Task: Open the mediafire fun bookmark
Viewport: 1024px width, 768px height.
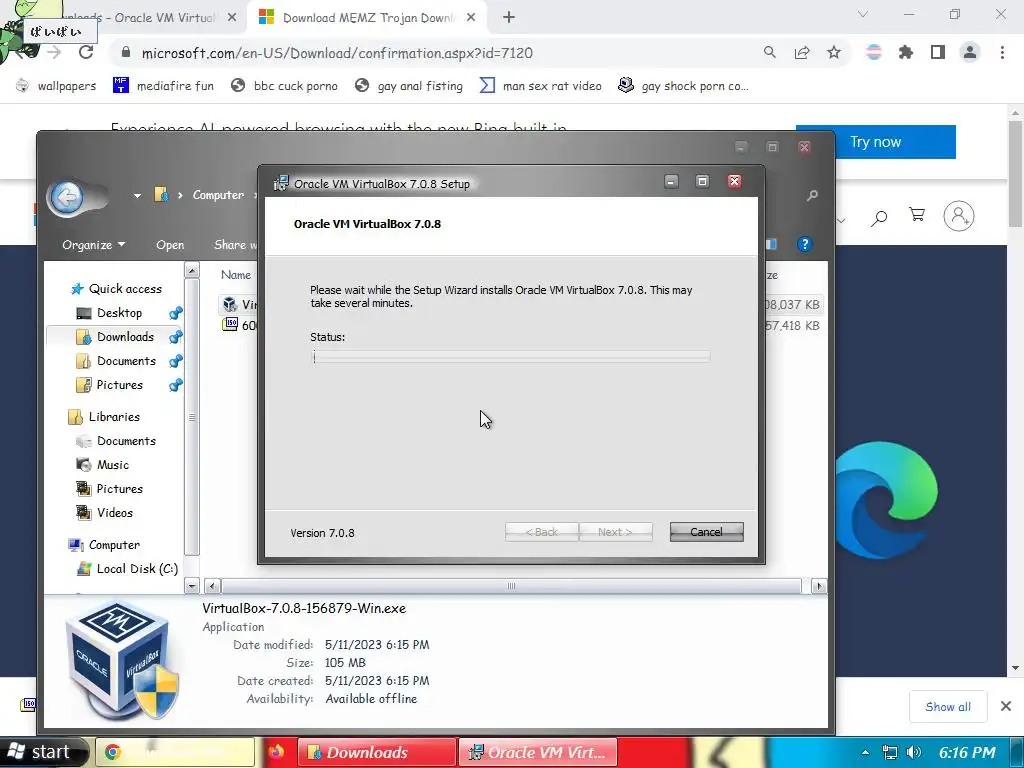Action: tap(163, 86)
